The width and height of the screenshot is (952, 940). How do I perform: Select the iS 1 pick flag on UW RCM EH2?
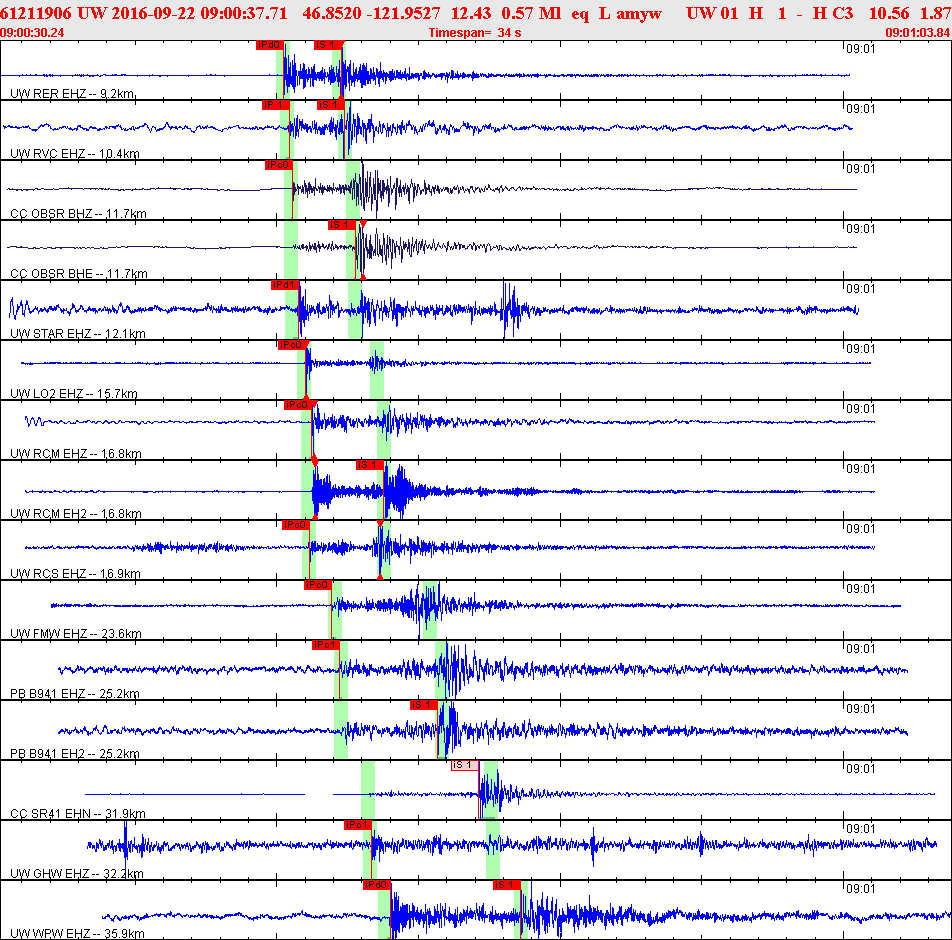click(369, 465)
